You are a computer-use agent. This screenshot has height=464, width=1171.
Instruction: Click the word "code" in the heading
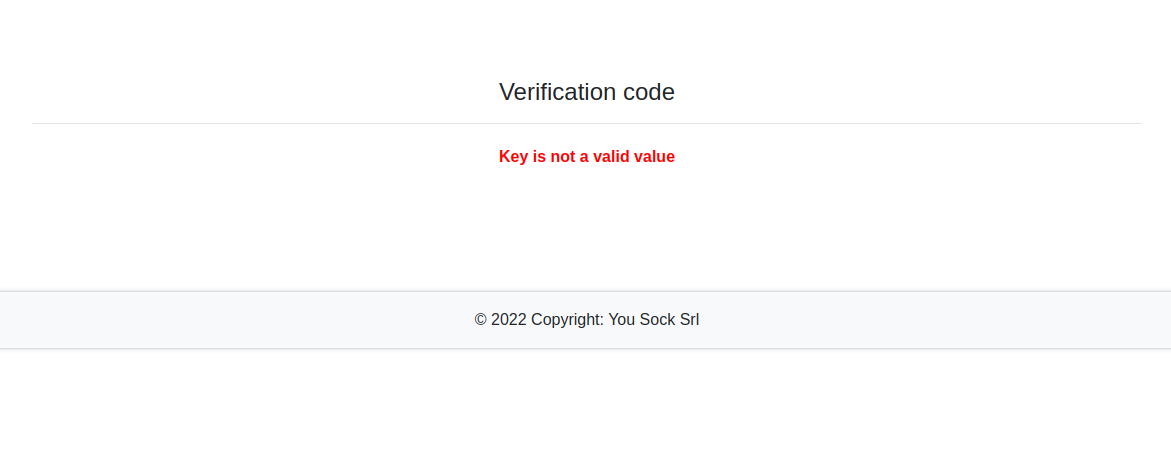(649, 92)
